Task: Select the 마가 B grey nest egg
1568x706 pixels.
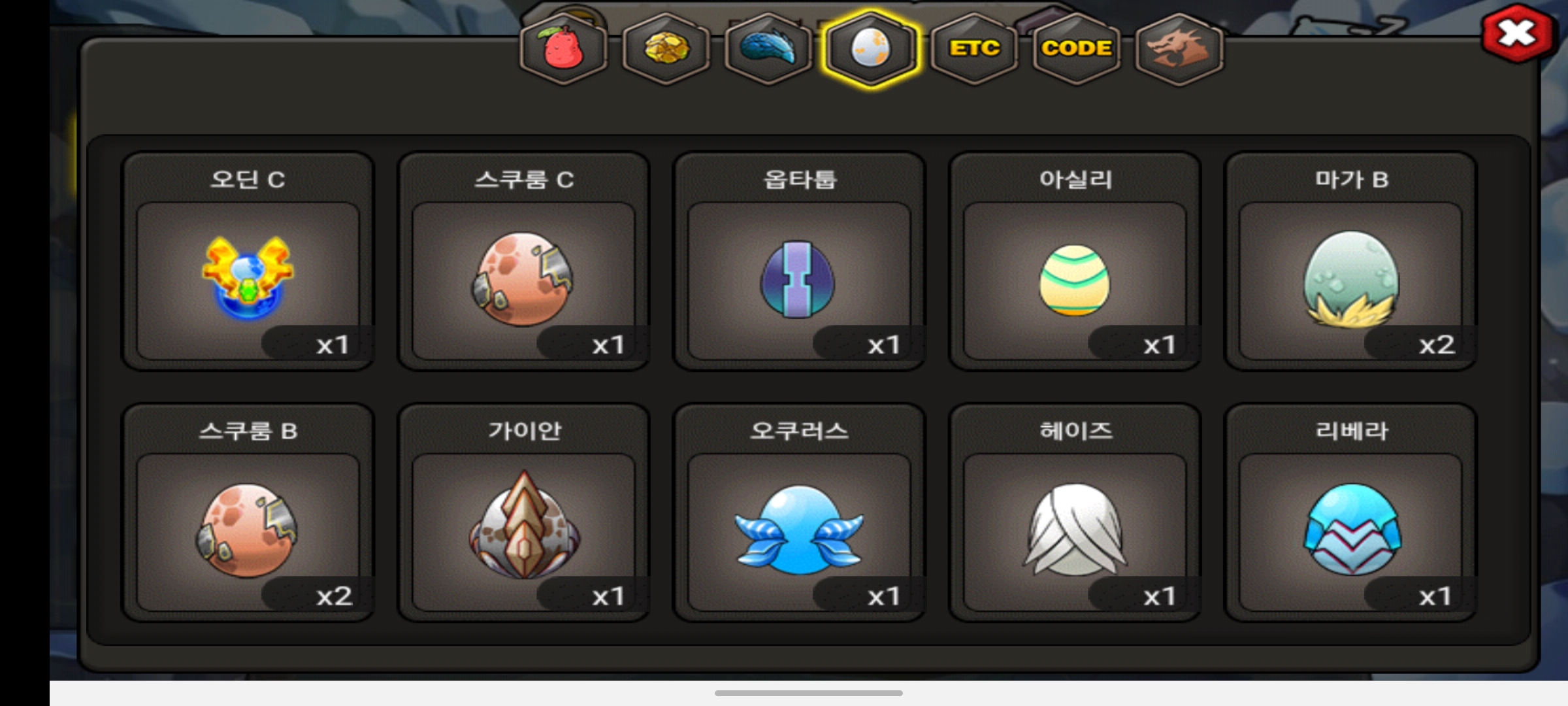Action: (1351, 261)
